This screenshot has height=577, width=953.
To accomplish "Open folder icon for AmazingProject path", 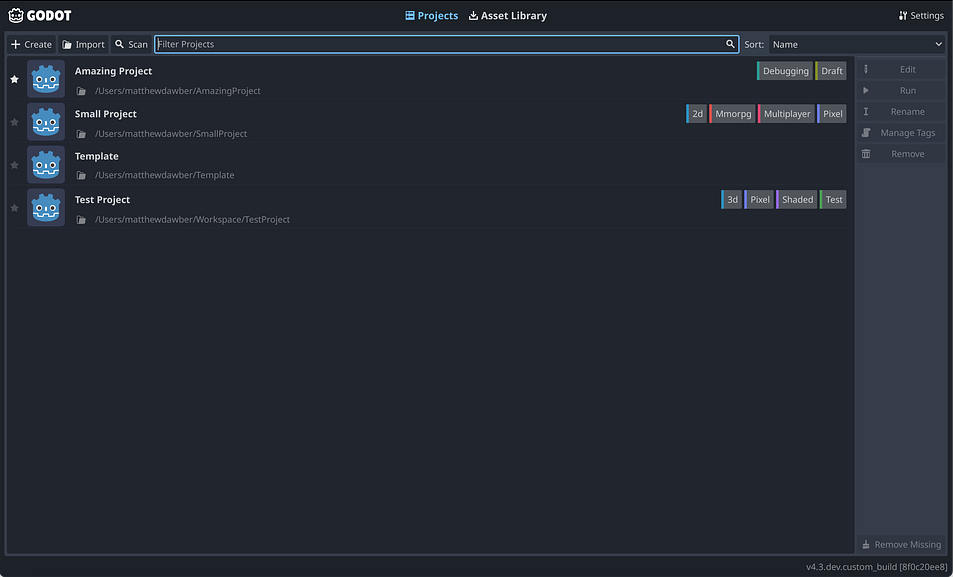I will [x=81, y=91].
